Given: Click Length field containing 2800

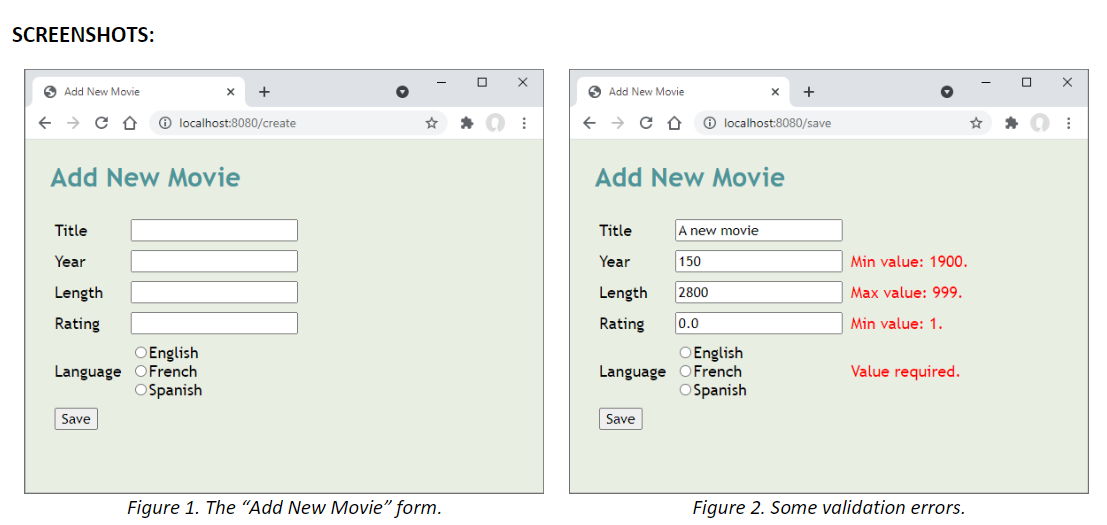Looking at the screenshot, I should 758,292.
